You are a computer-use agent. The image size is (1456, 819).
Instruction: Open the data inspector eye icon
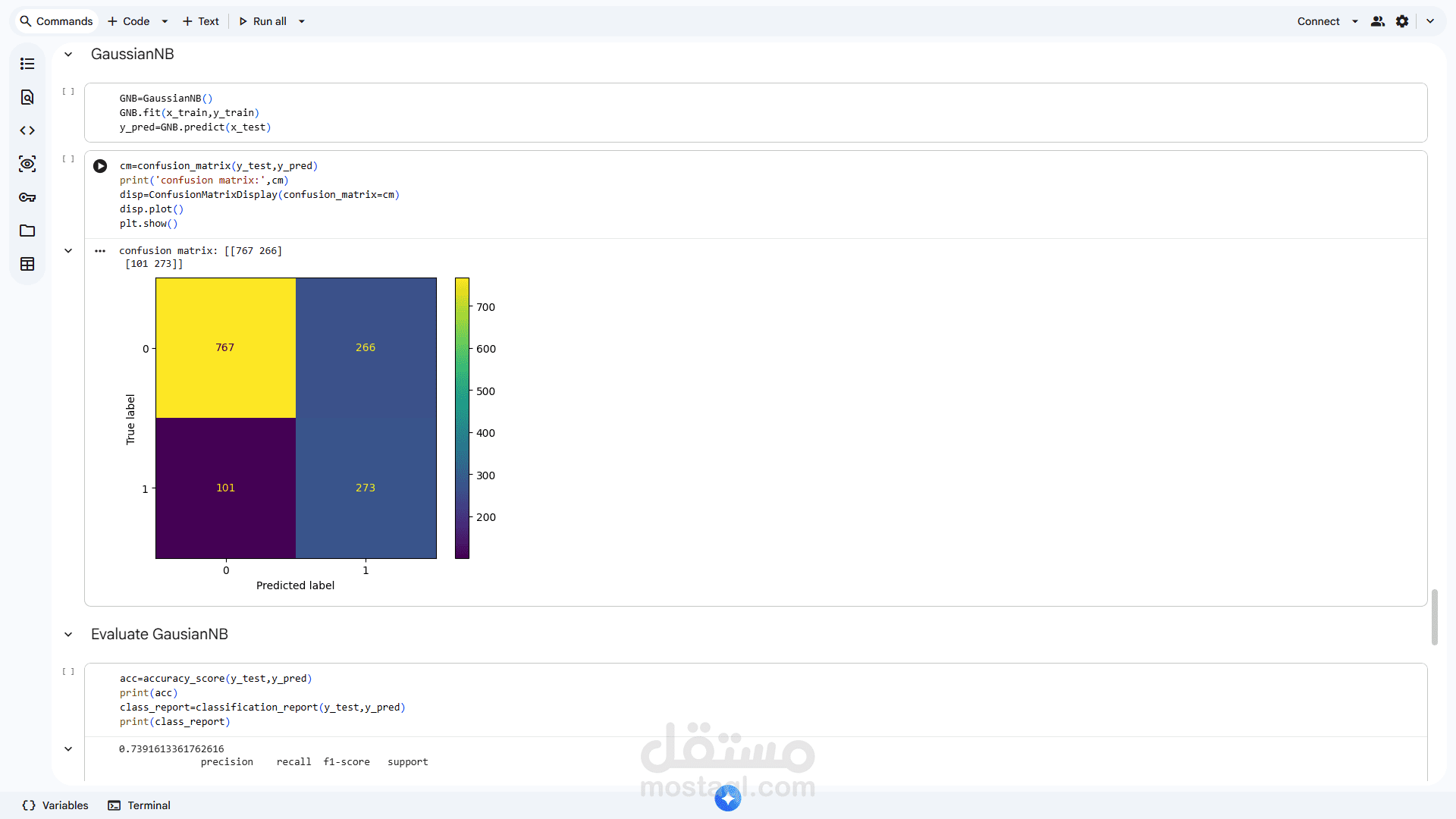(27, 164)
